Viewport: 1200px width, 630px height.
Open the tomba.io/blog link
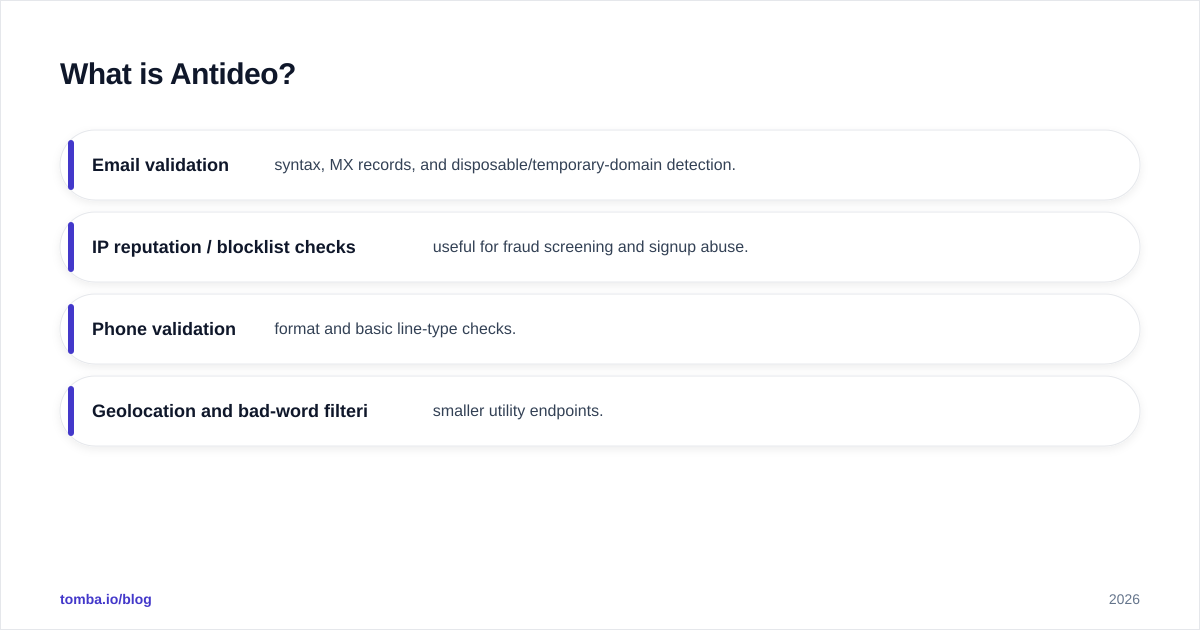(106, 599)
